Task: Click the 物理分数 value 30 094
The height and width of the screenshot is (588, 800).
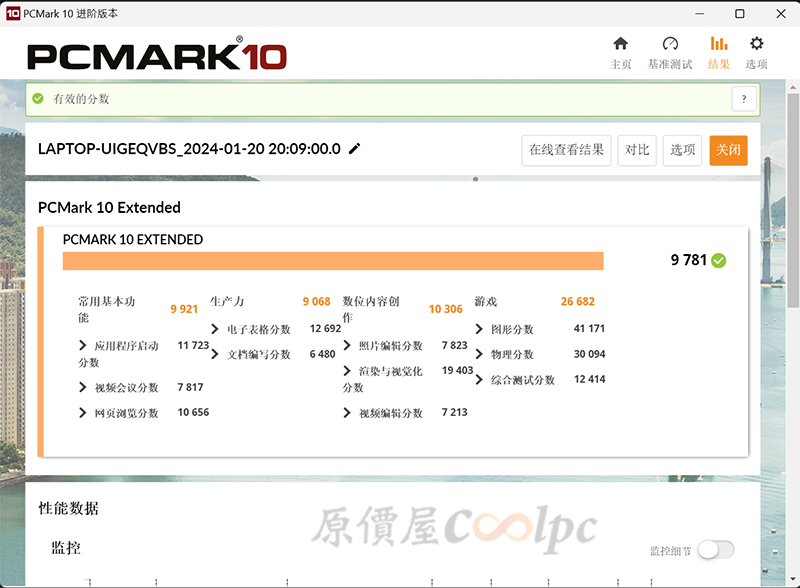Action: 589,354
